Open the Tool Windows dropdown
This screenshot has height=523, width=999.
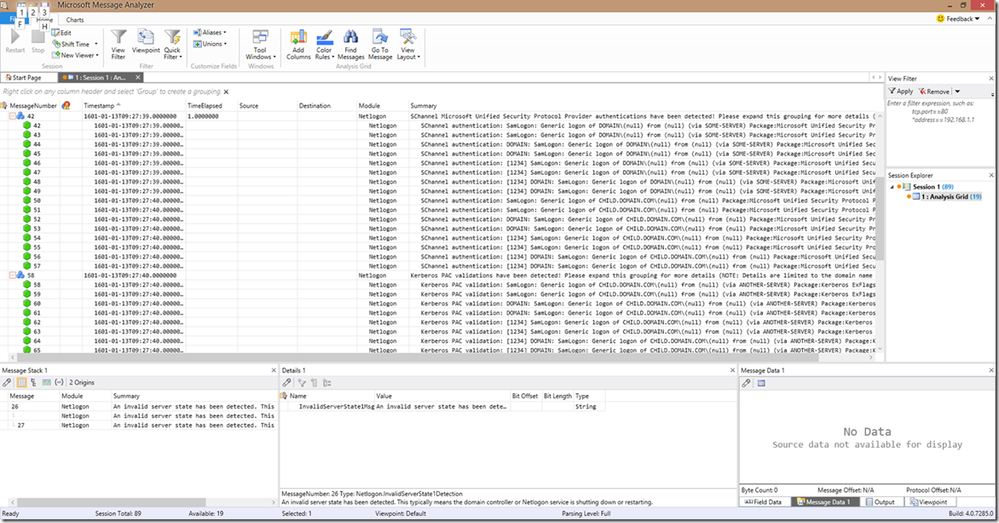point(260,44)
